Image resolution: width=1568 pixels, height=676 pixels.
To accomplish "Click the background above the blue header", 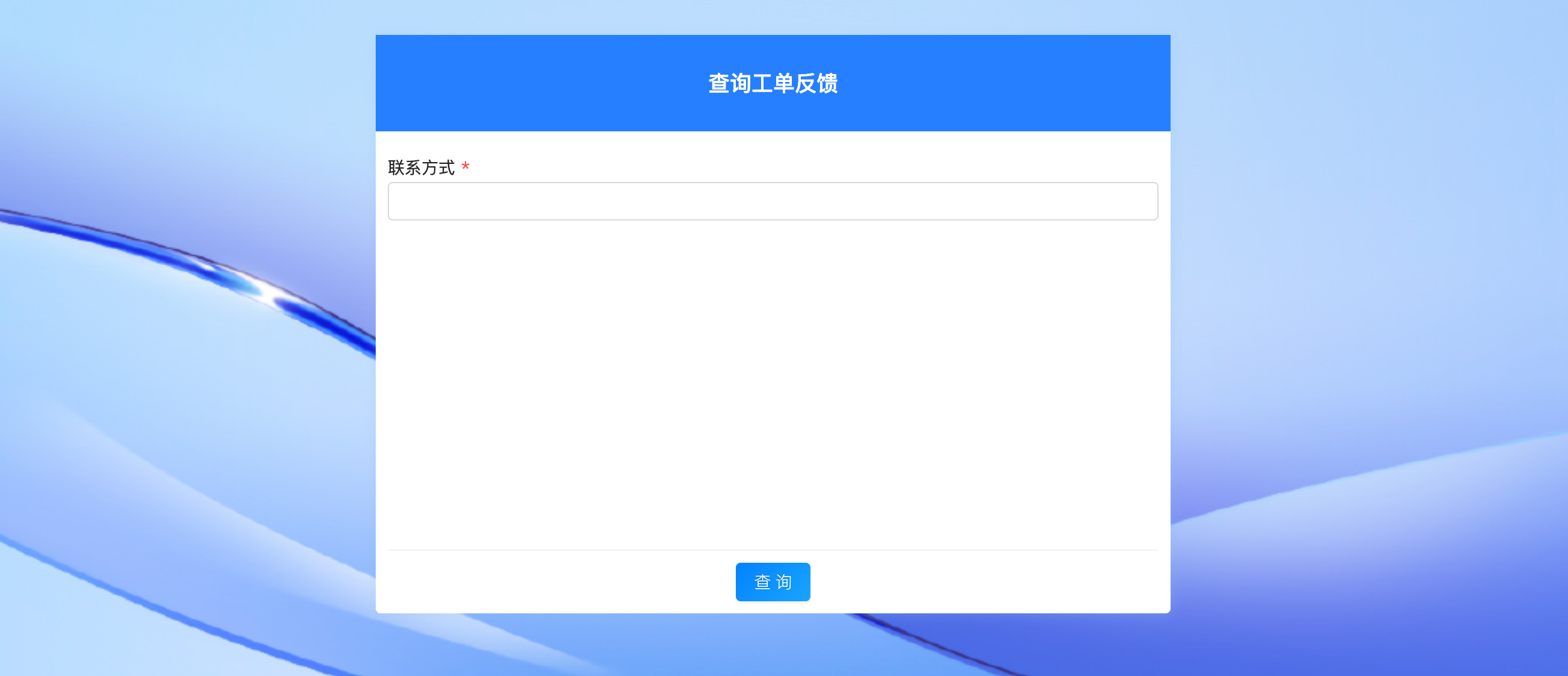I will tap(772, 16).
